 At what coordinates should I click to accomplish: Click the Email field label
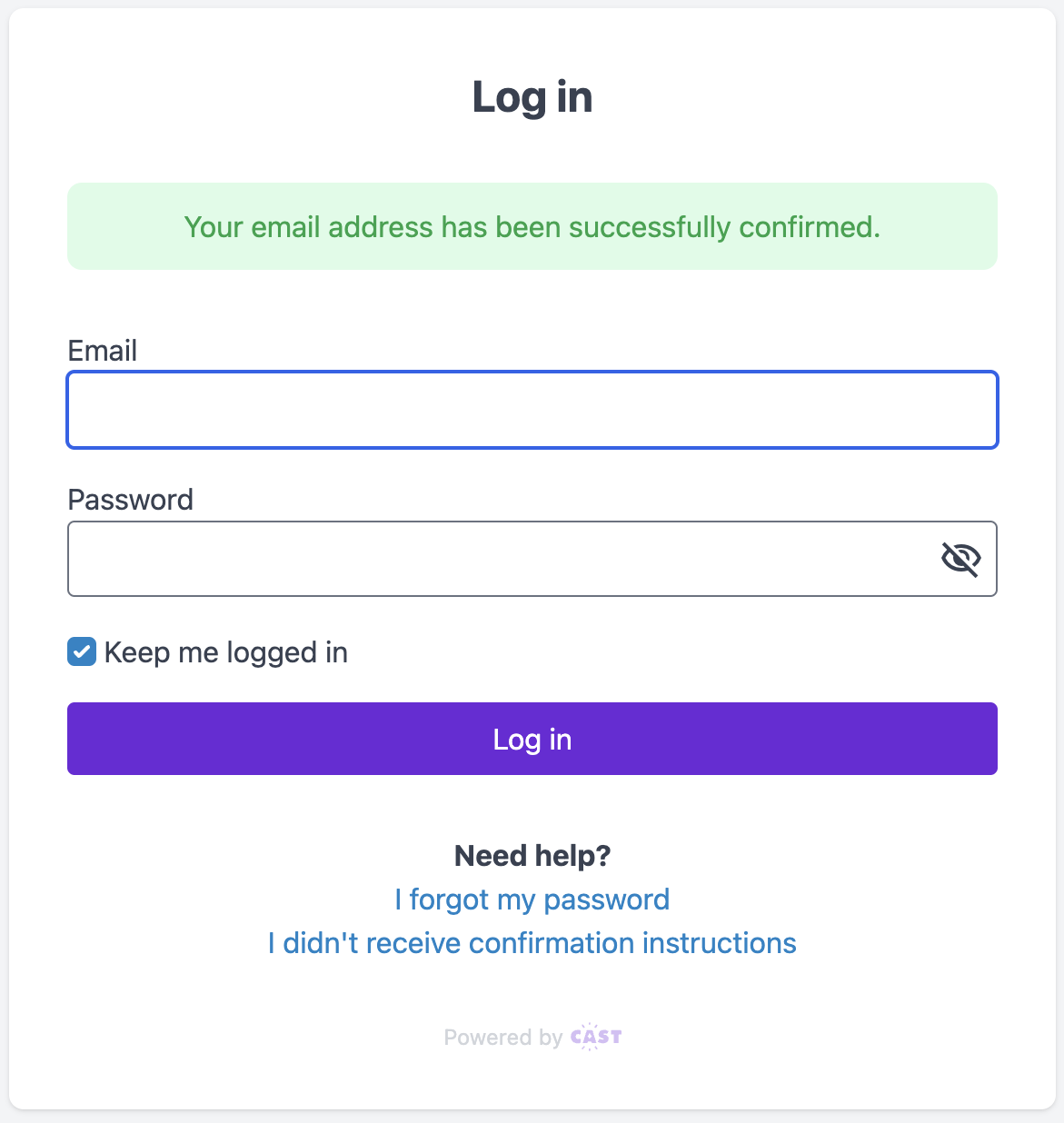103,351
